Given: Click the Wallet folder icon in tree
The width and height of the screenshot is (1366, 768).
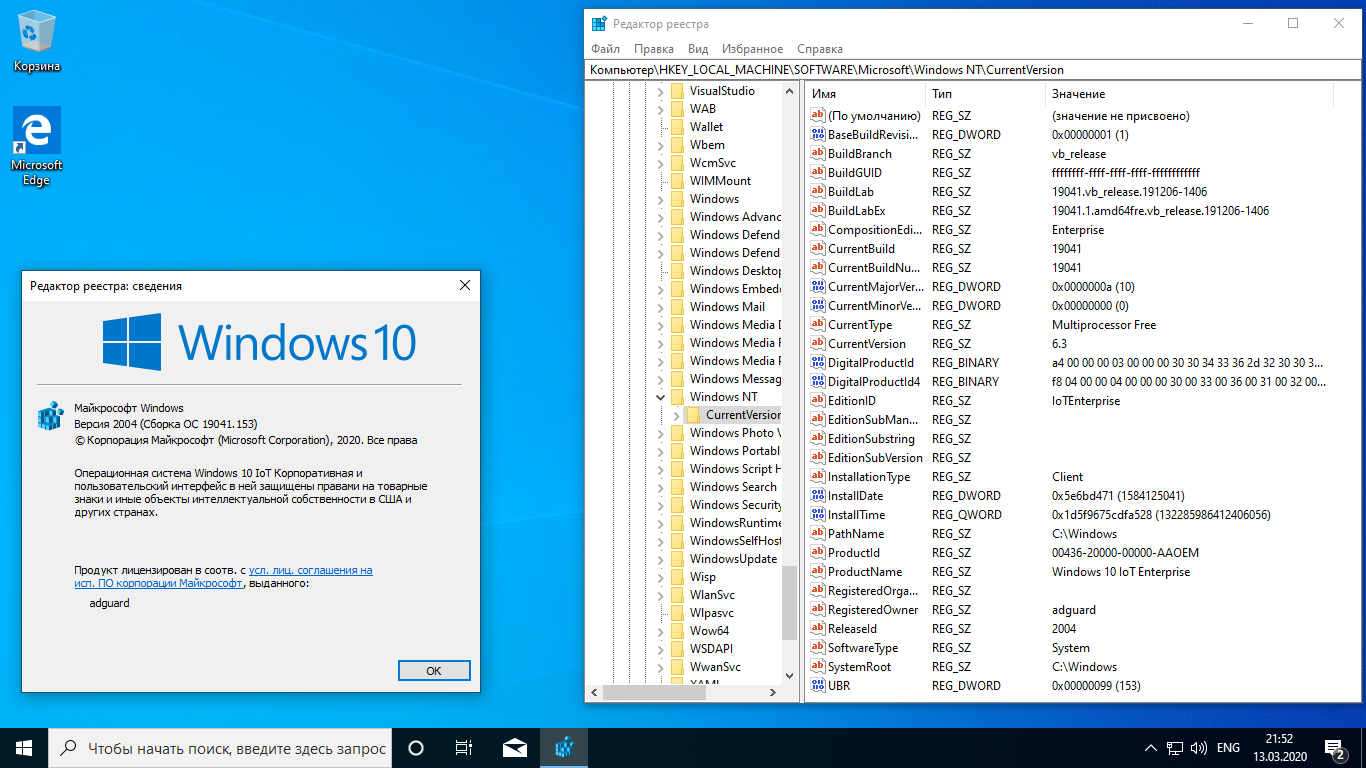Looking at the screenshot, I should click(x=677, y=127).
